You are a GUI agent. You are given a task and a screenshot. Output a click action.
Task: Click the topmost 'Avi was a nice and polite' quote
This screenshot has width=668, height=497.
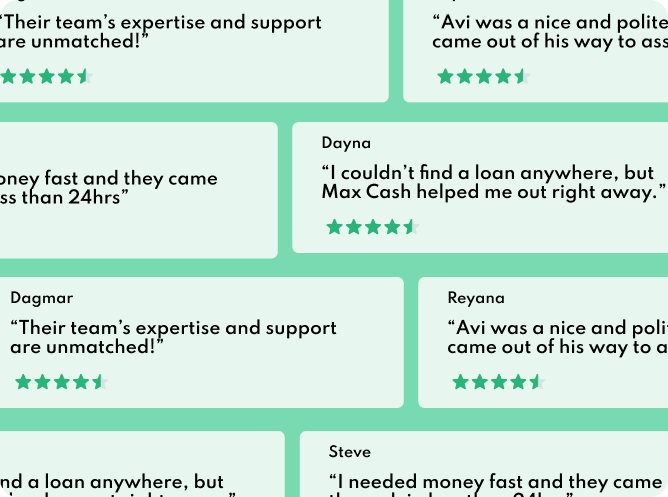pyautogui.click(x=549, y=31)
